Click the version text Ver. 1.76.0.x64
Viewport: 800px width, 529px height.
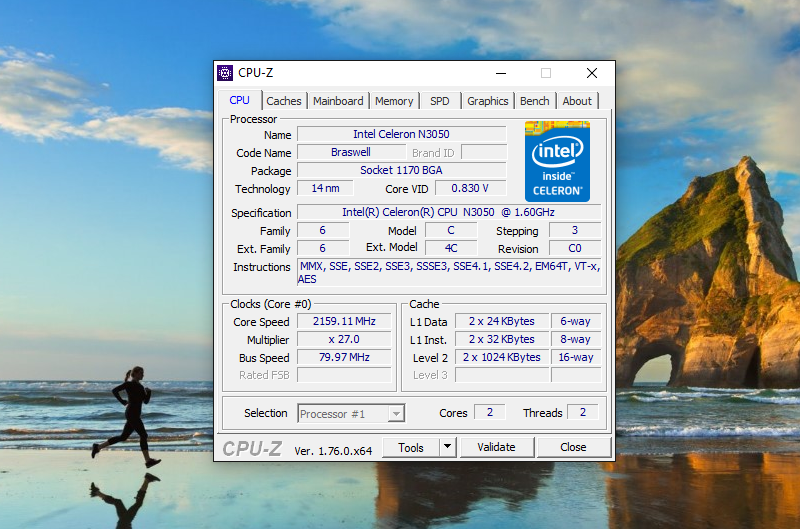coord(333,451)
